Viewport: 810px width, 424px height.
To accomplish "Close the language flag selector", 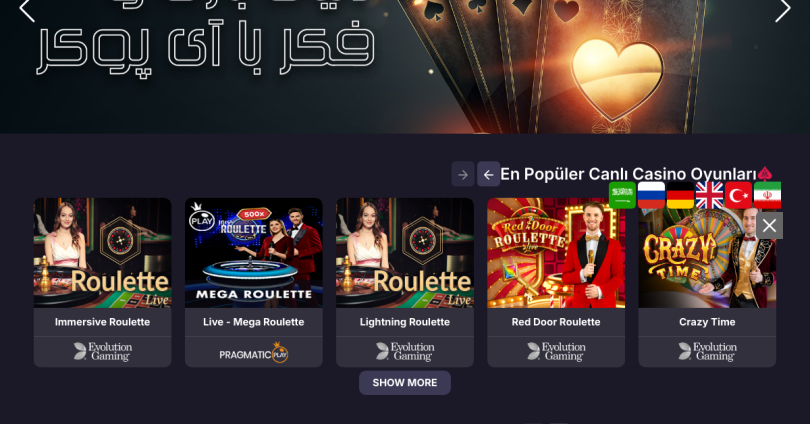I will coord(769,226).
